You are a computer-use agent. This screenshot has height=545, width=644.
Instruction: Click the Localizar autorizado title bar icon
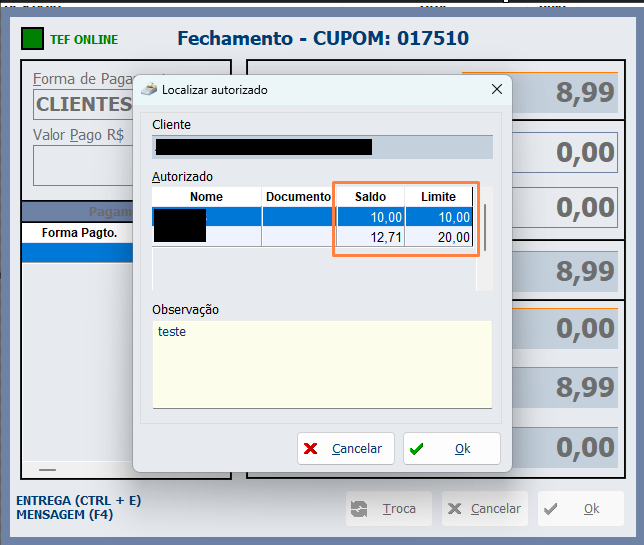coord(149,89)
